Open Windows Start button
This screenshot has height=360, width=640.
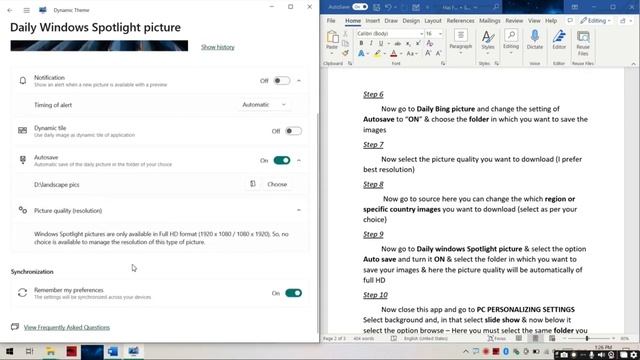coord(9,351)
